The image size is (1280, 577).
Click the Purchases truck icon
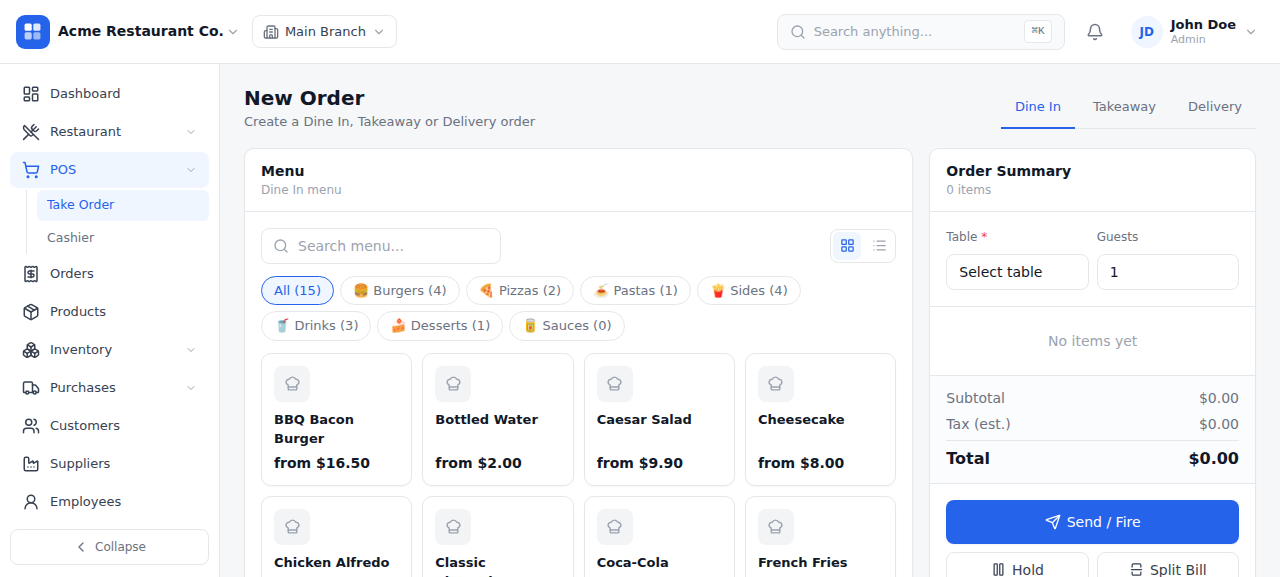pos(31,388)
